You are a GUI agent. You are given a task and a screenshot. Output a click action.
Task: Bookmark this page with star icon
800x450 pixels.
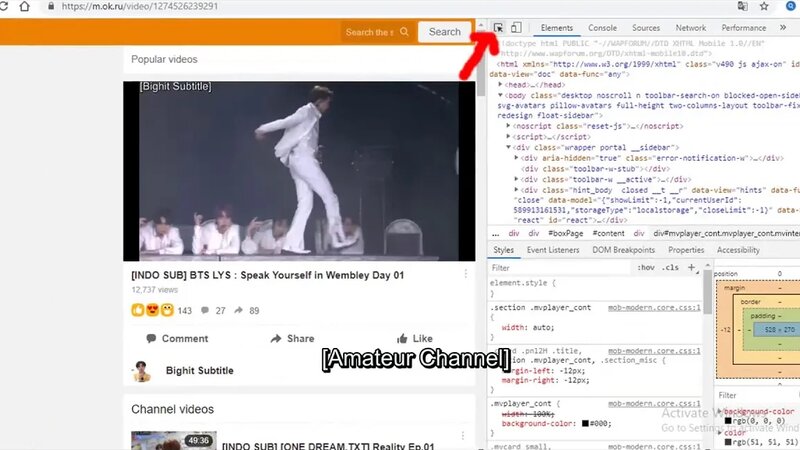764,6
